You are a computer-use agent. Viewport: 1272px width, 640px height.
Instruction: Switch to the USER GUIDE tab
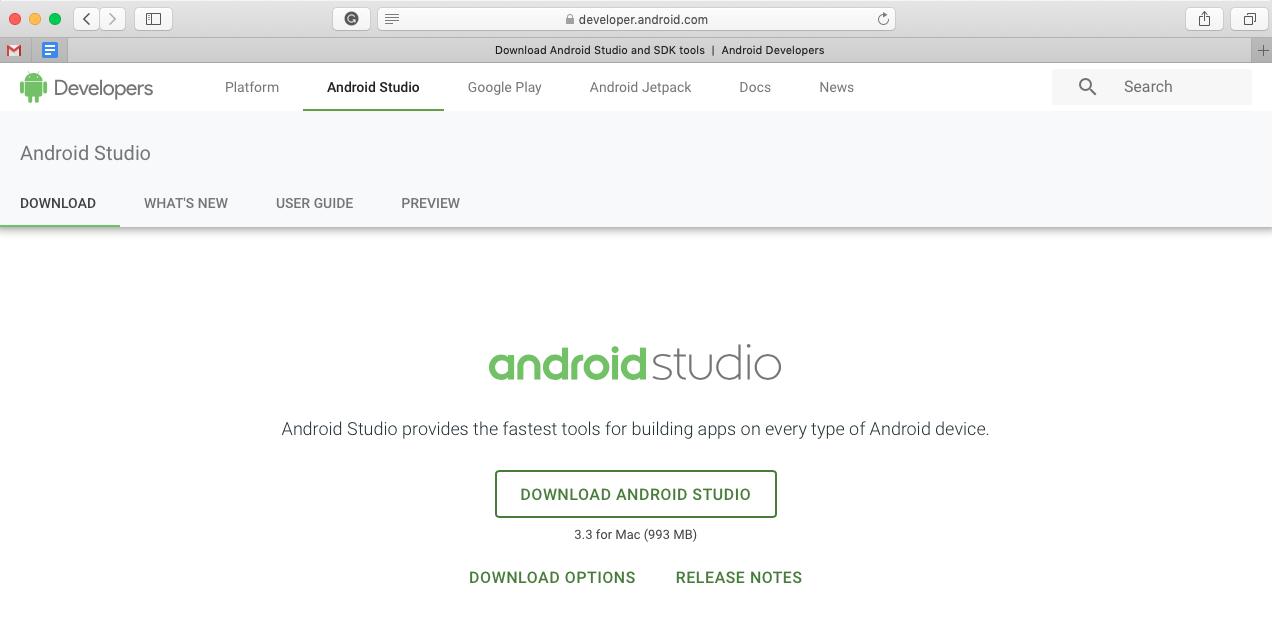coord(315,203)
